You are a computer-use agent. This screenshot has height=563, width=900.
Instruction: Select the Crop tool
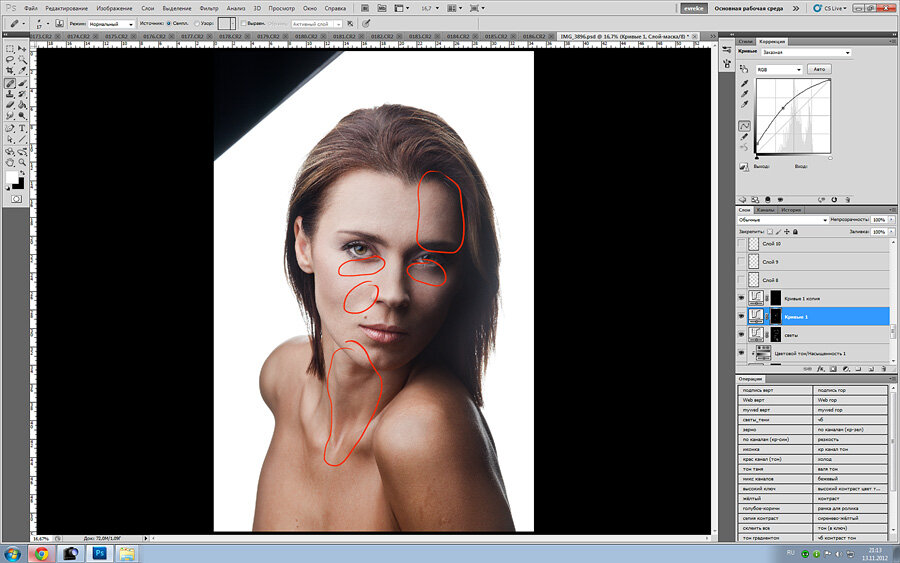(x=10, y=71)
